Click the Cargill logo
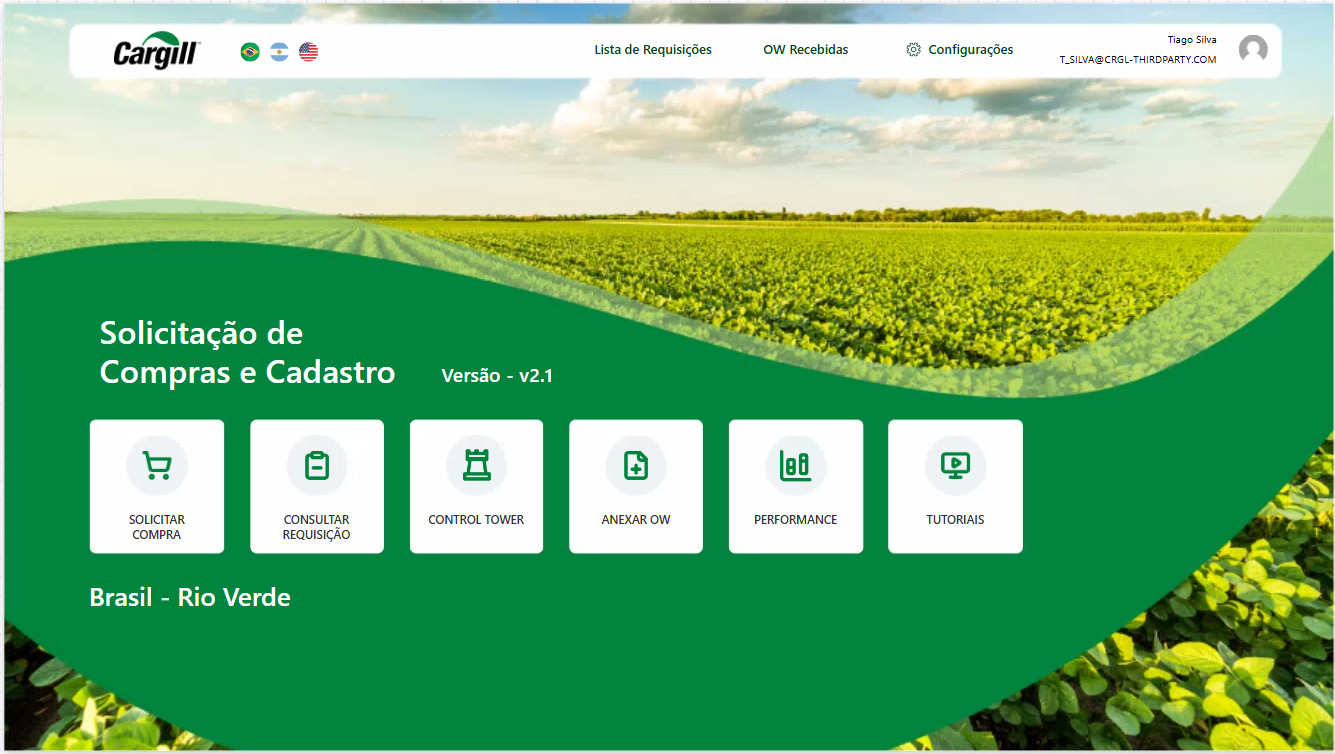 click(157, 52)
